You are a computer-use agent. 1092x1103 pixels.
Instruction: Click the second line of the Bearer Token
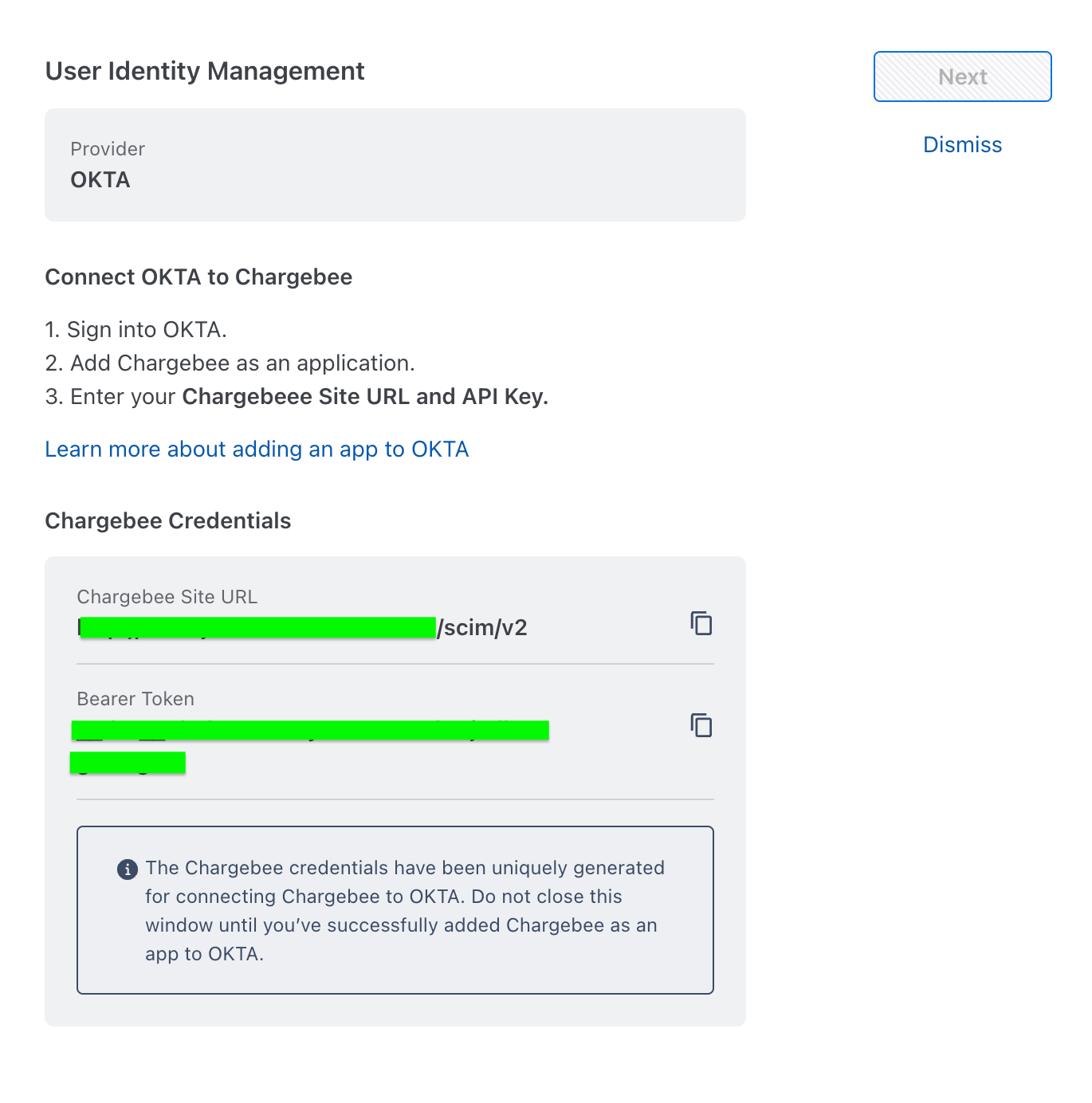[128, 763]
